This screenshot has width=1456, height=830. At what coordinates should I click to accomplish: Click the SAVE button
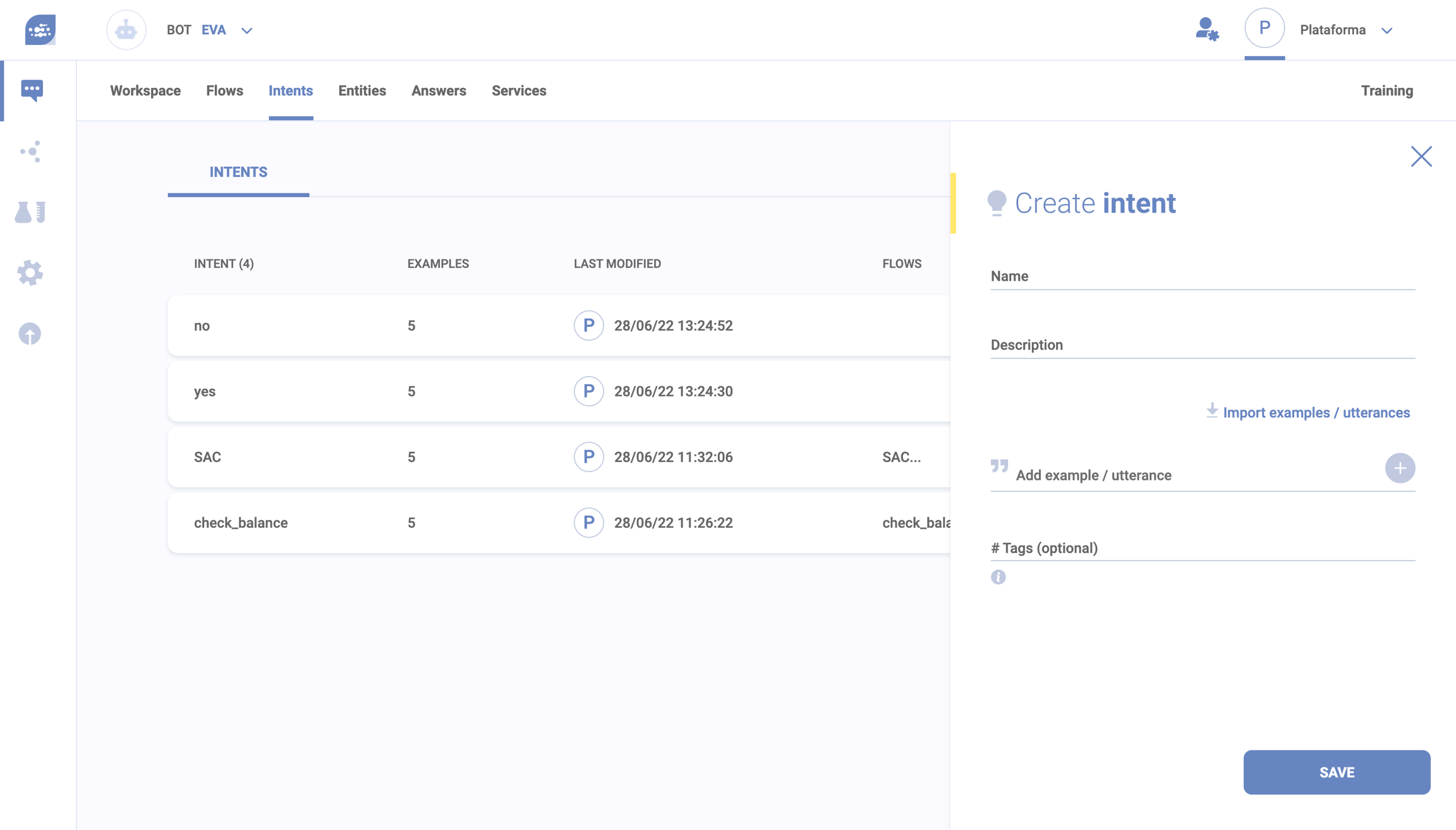1337,772
